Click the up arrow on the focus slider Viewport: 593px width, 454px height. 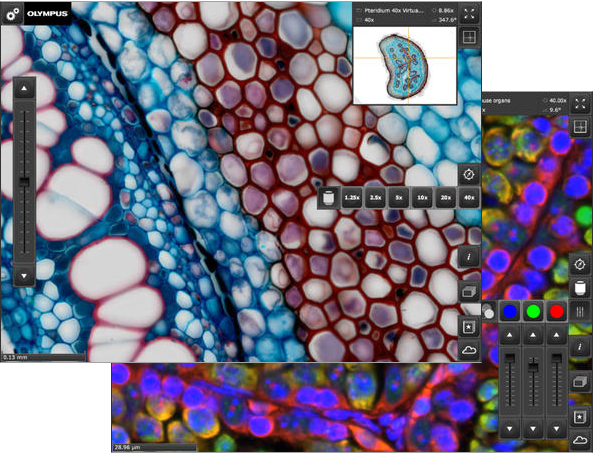pyautogui.click(x=24, y=89)
